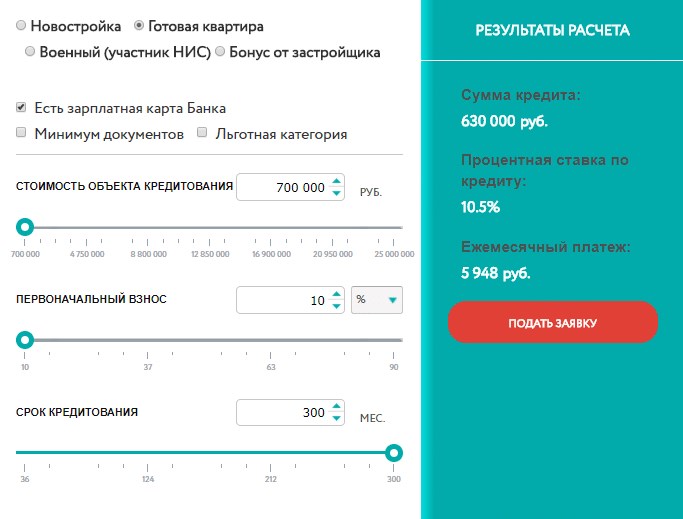Increase down payment with up arrow
The height and width of the screenshot is (519, 683).
336,294
